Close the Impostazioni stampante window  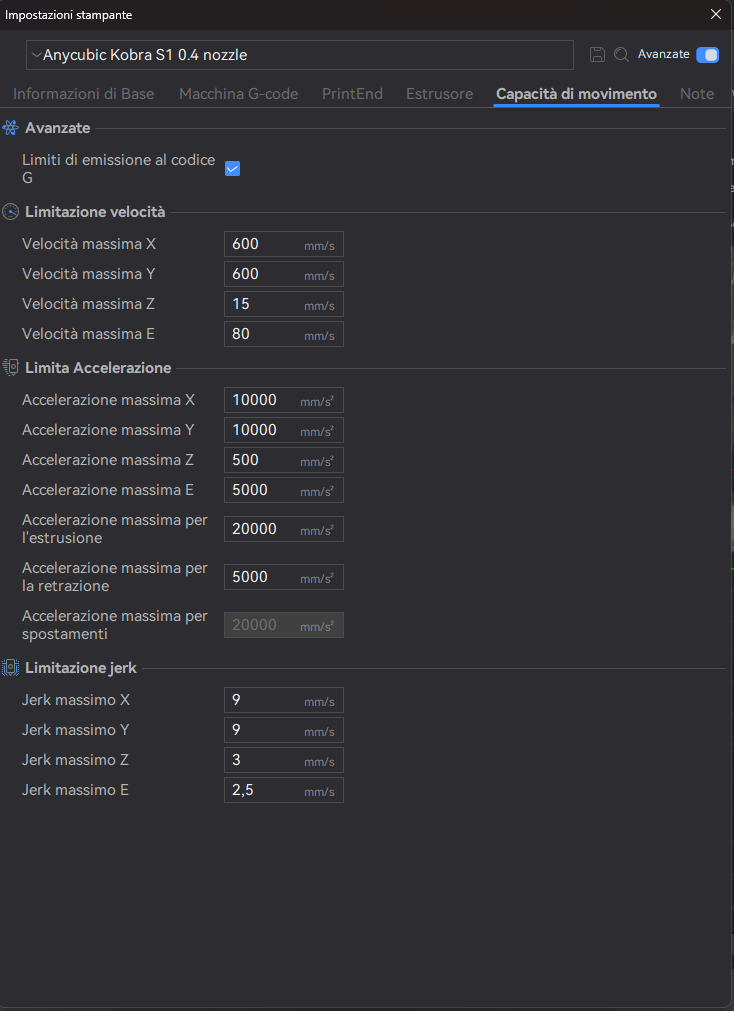click(715, 14)
